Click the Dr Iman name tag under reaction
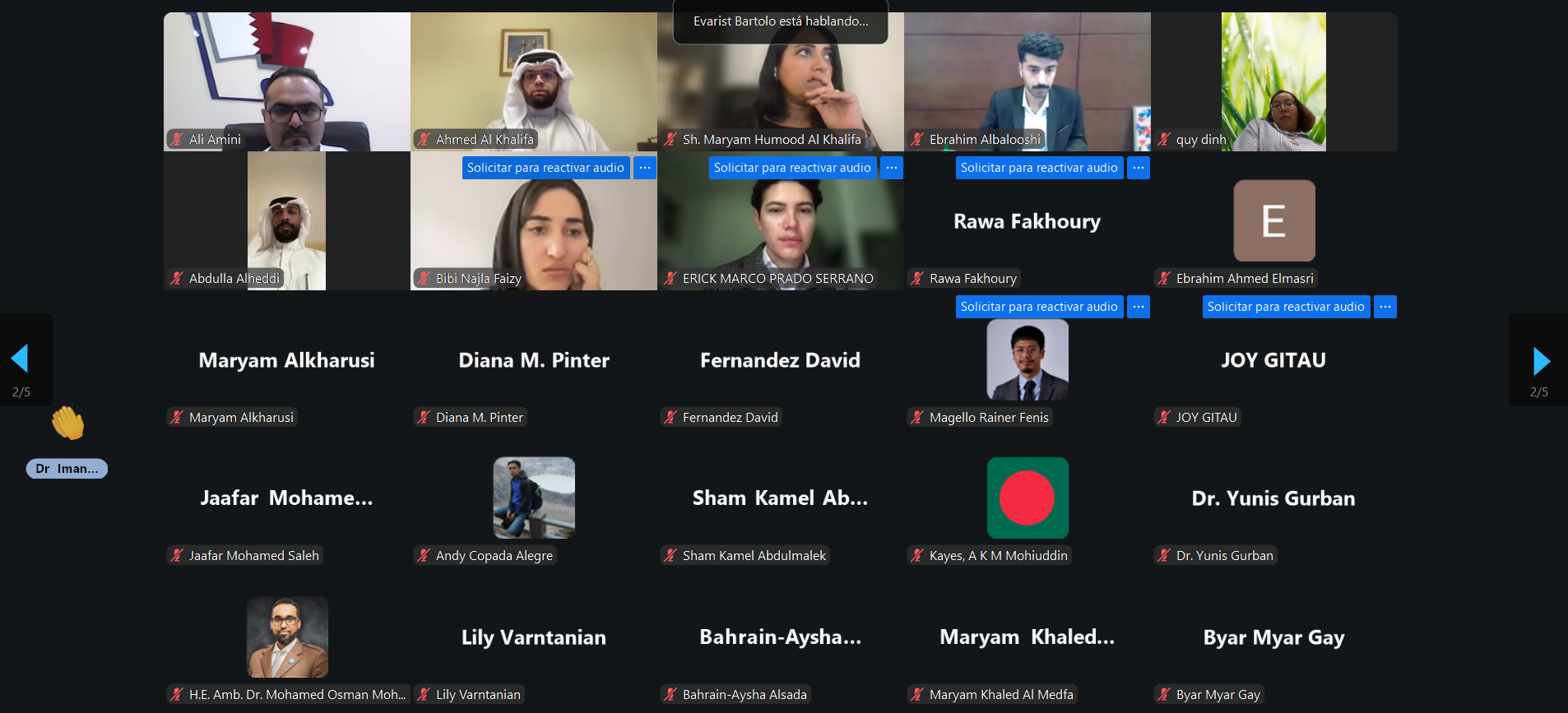The height and width of the screenshot is (713, 1568). coord(67,469)
